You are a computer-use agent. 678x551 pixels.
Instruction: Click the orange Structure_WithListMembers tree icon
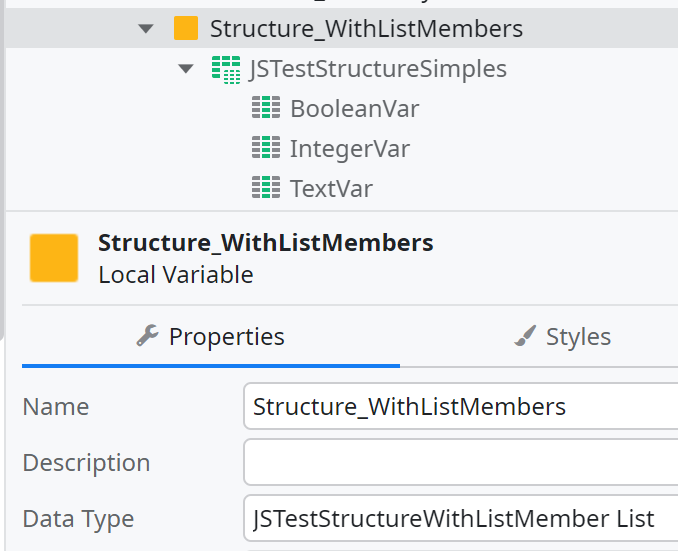[185, 29]
